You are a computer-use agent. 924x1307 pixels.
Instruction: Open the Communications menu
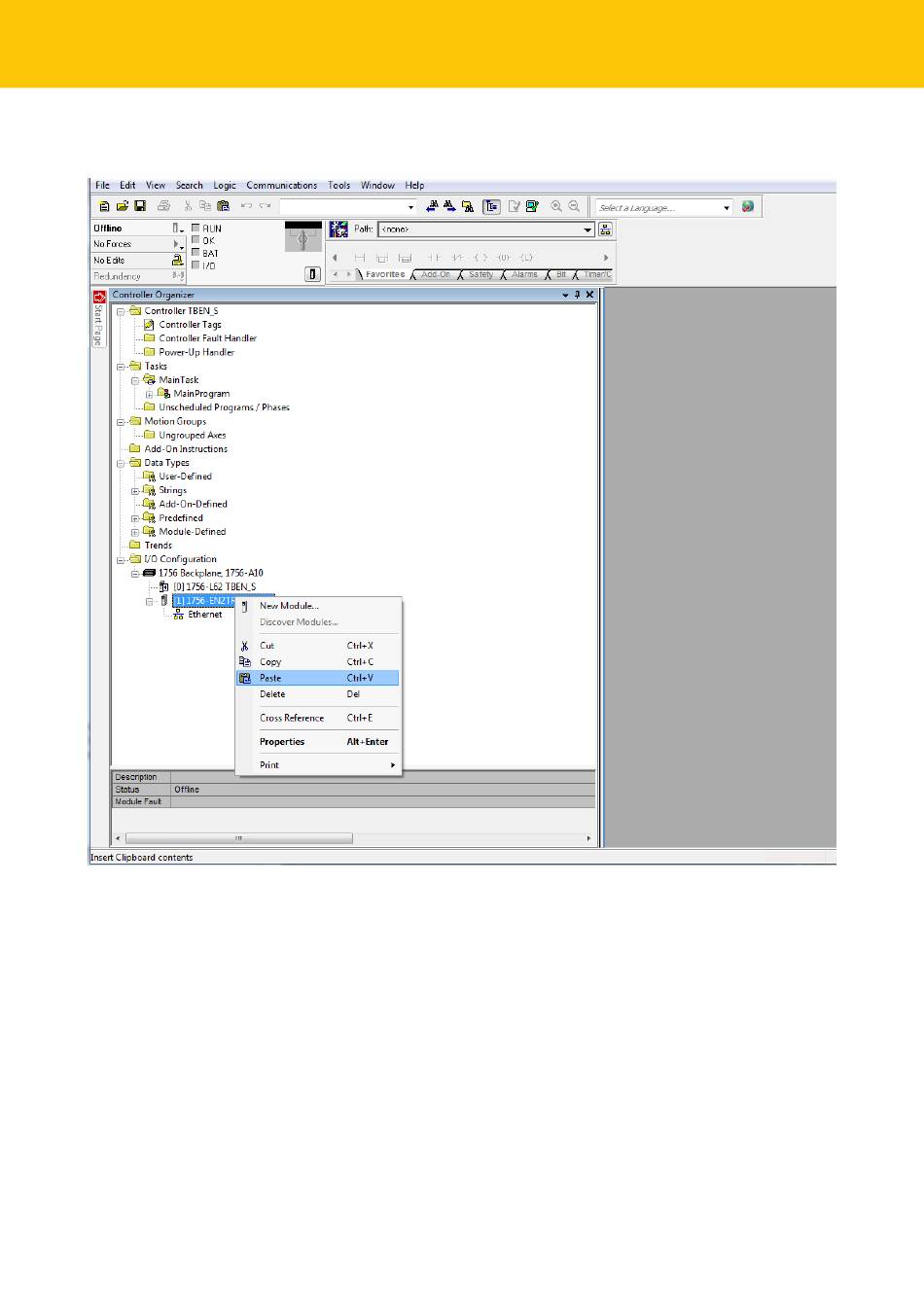[281, 185]
